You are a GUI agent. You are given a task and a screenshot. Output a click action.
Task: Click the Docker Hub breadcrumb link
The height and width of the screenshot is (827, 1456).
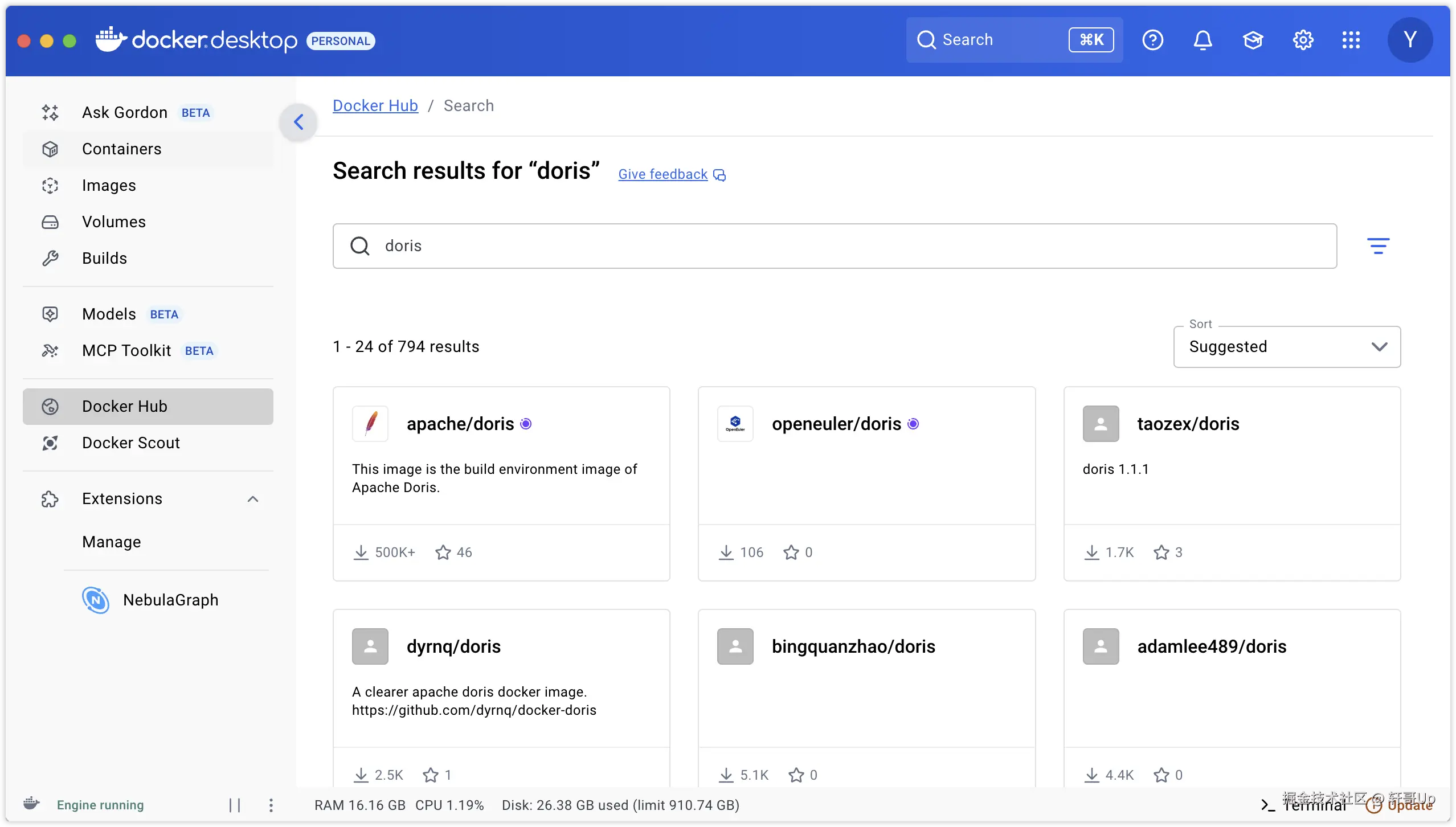375,106
